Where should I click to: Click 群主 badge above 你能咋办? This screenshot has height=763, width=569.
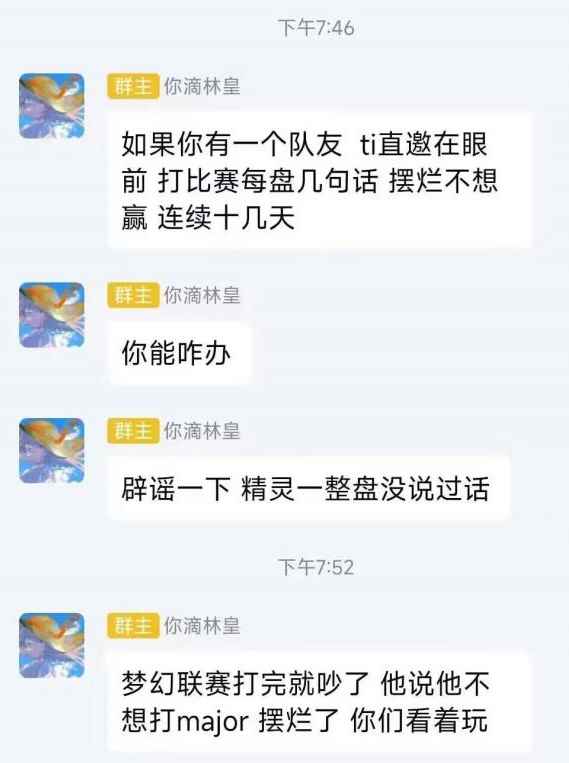[133, 295]
